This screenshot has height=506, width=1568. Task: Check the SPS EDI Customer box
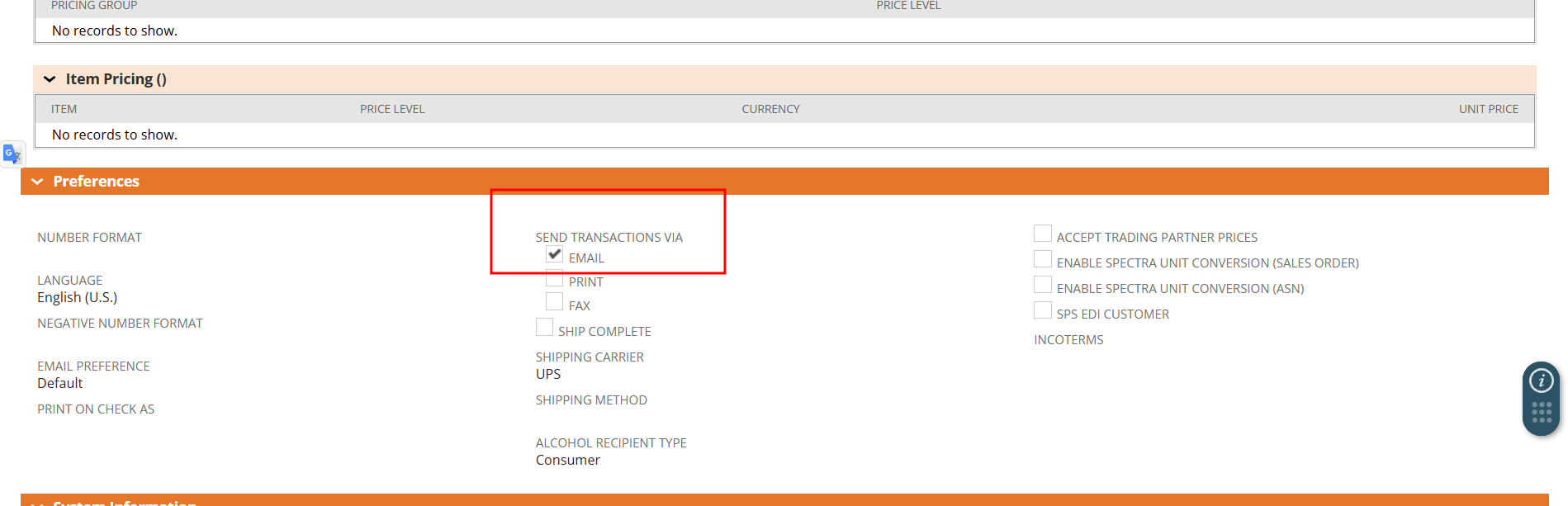click(x=1043, y=311)
